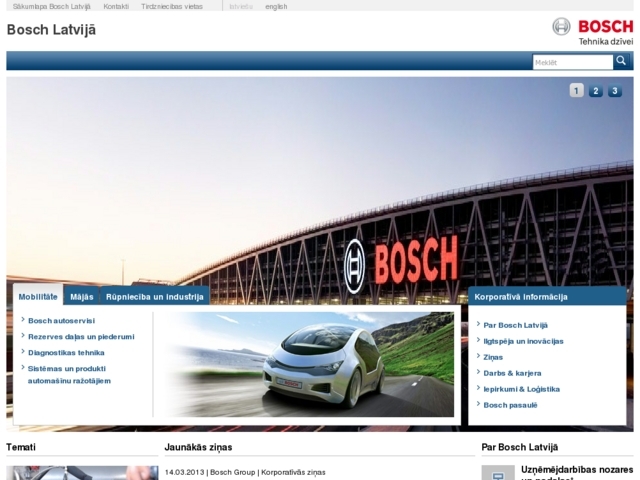The image size is (640, 480).
Task: Open Sistēmas un produkti automašīnu ražotājiem
Action: (69, 375)
